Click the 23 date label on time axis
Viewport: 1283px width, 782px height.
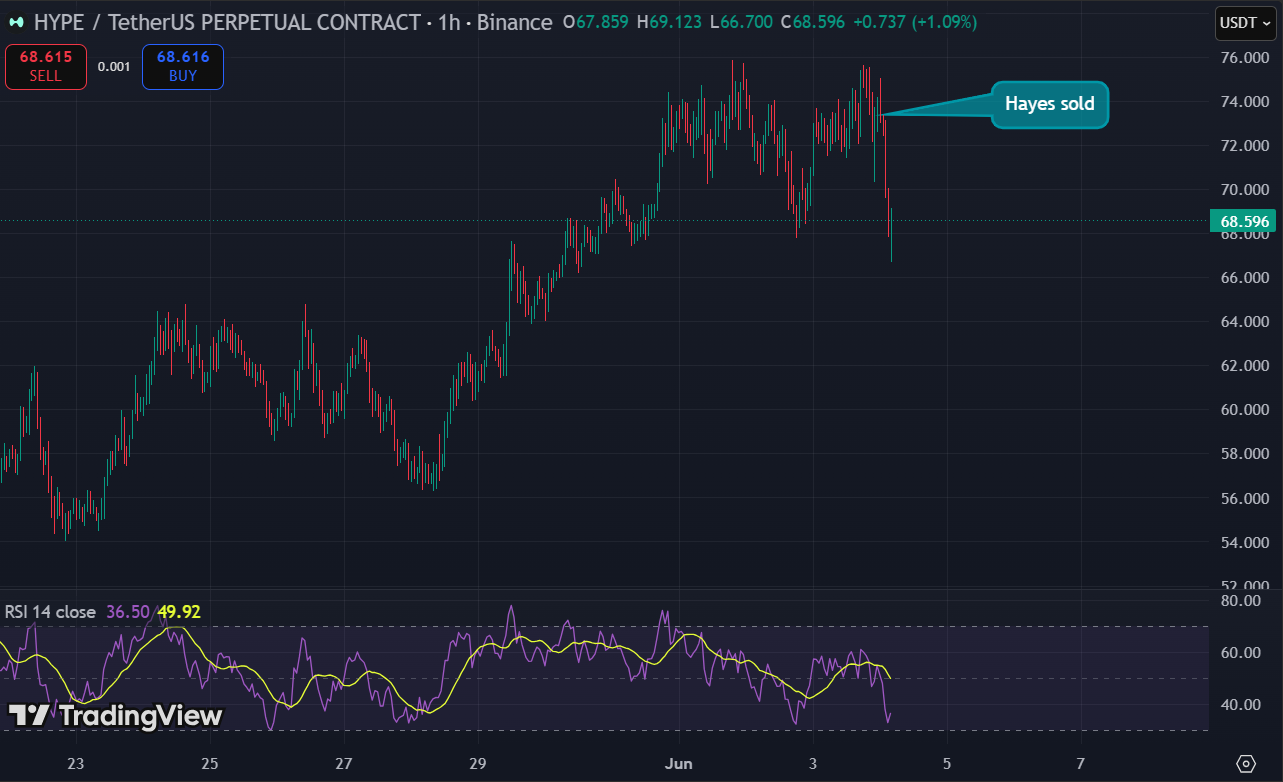[x=75, y=764]
